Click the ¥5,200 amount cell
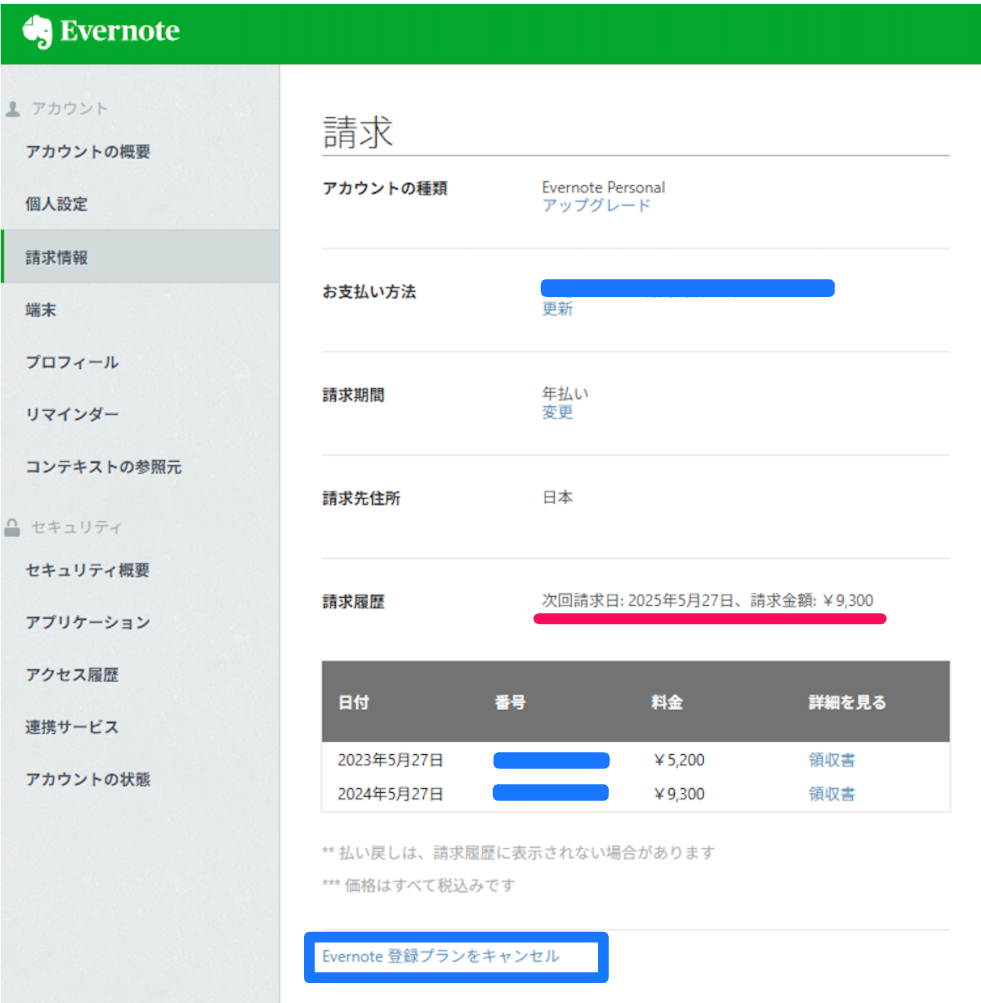Viewport: 981px width, 1003px height. (678, 760)
